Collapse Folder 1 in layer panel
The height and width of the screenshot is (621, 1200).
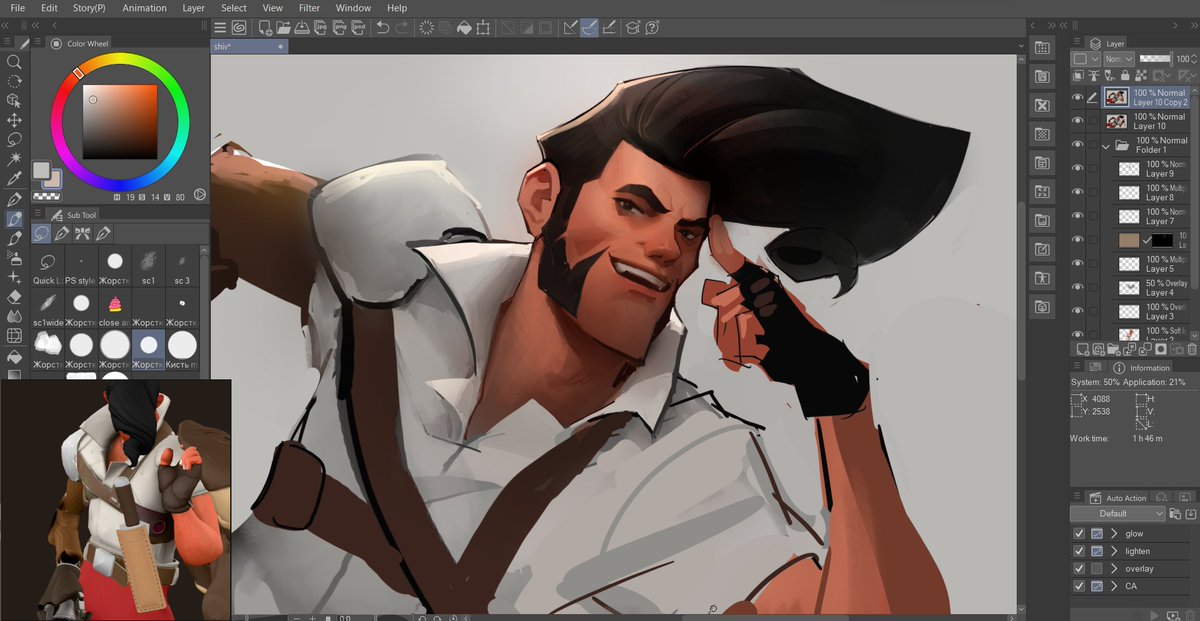(x=1106, y=146)
